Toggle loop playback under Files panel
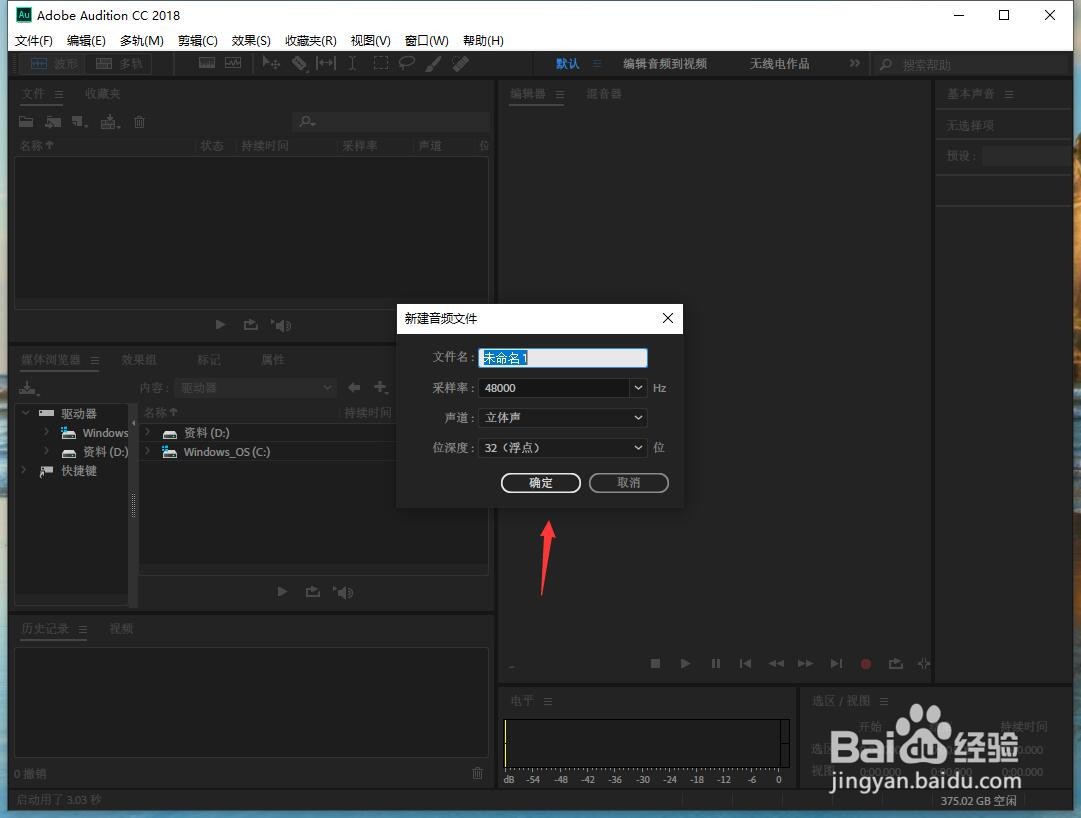1081x818 pixels. [250, 325]
